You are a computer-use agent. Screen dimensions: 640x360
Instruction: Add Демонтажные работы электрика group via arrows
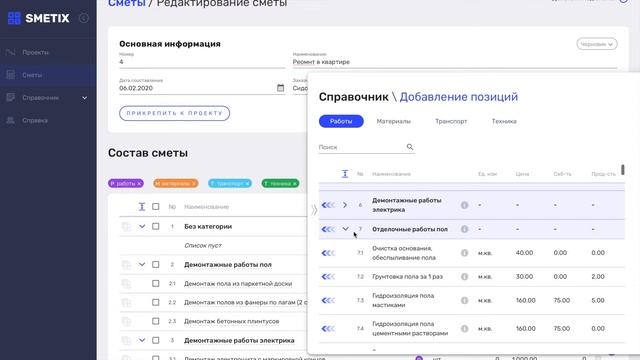[328, 205]
